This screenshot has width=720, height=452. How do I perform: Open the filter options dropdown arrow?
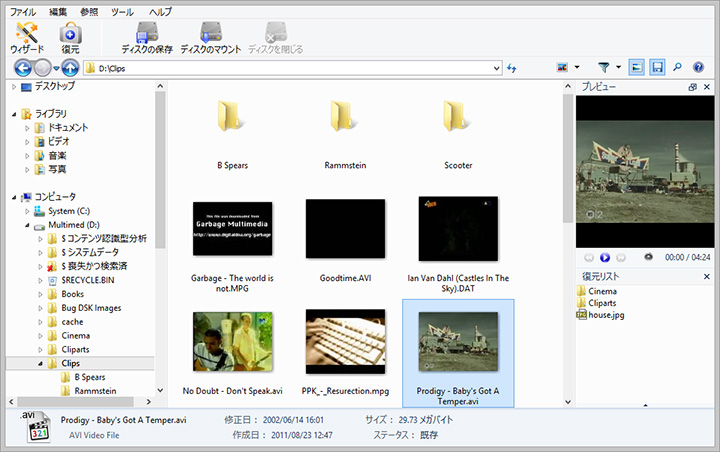(x=619, y=68)
